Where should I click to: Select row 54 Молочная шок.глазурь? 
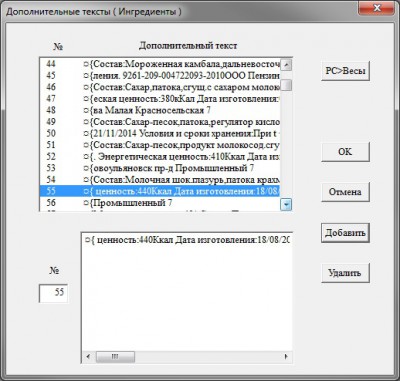pyautogui.click(x=160, y=180)
